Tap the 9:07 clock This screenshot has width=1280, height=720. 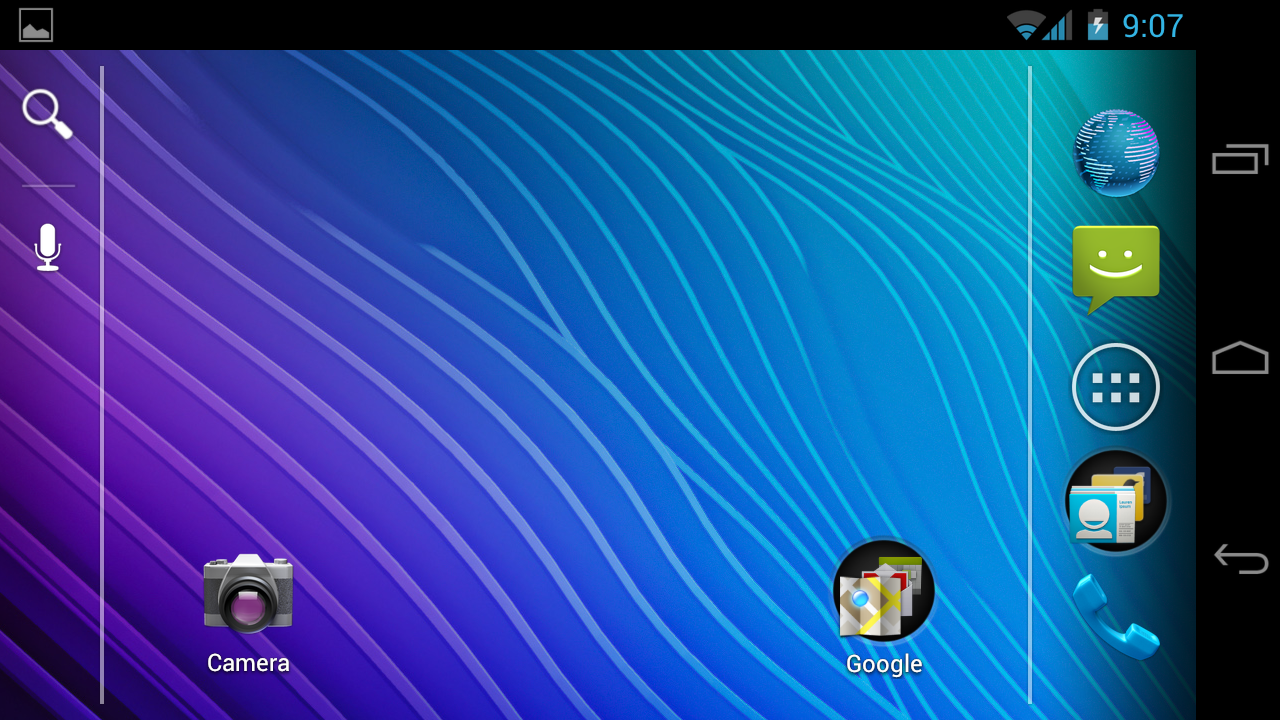pyautogui.click(x=1152, y=26)
